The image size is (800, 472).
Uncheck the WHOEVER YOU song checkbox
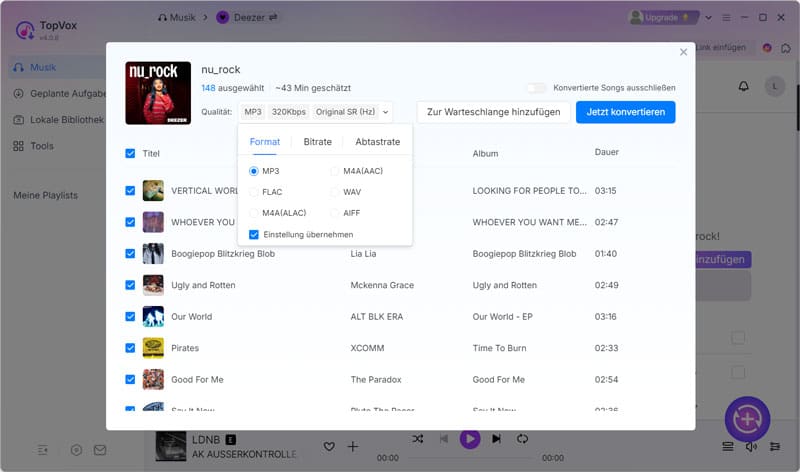130,222
